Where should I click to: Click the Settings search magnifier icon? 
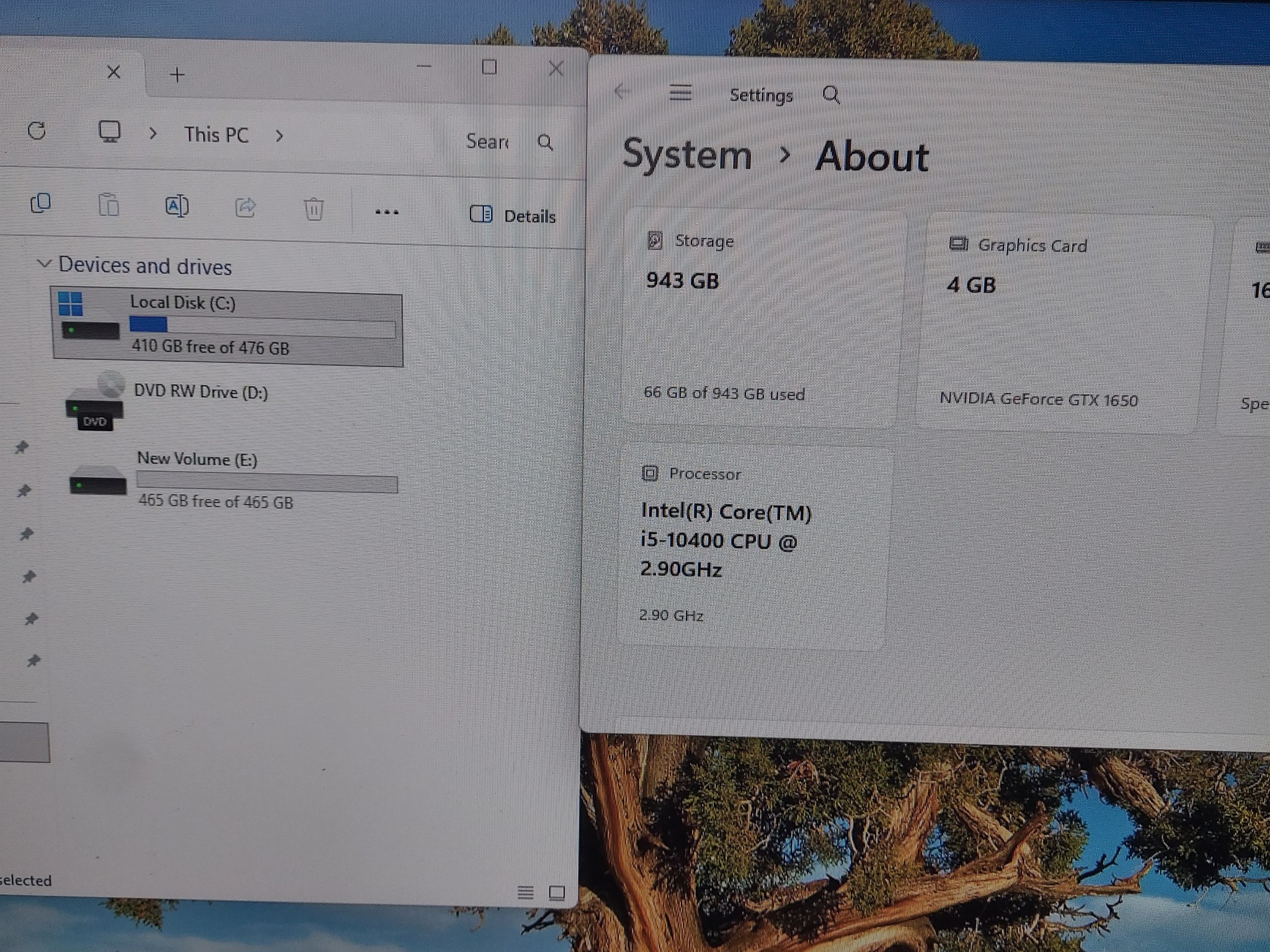(831, 95)
